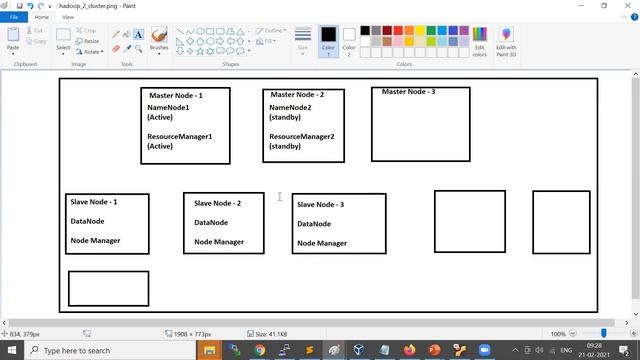Open Edit colors dialog
The height and width of the screenshot is (360, 640).
tap(480, 42)
